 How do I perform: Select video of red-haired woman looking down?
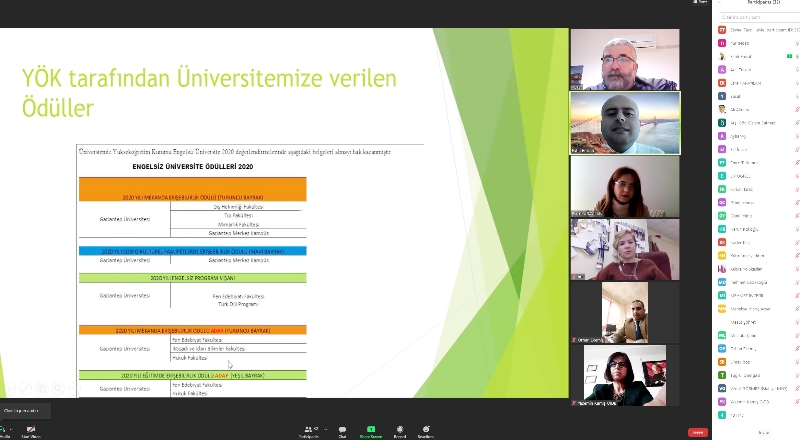(x=625, y=186)
